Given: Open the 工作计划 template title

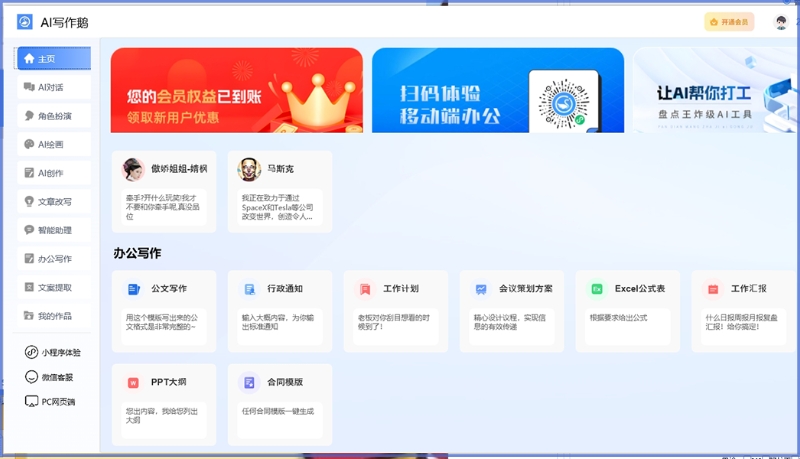Looking at the screenshot, I should point(401,289).
